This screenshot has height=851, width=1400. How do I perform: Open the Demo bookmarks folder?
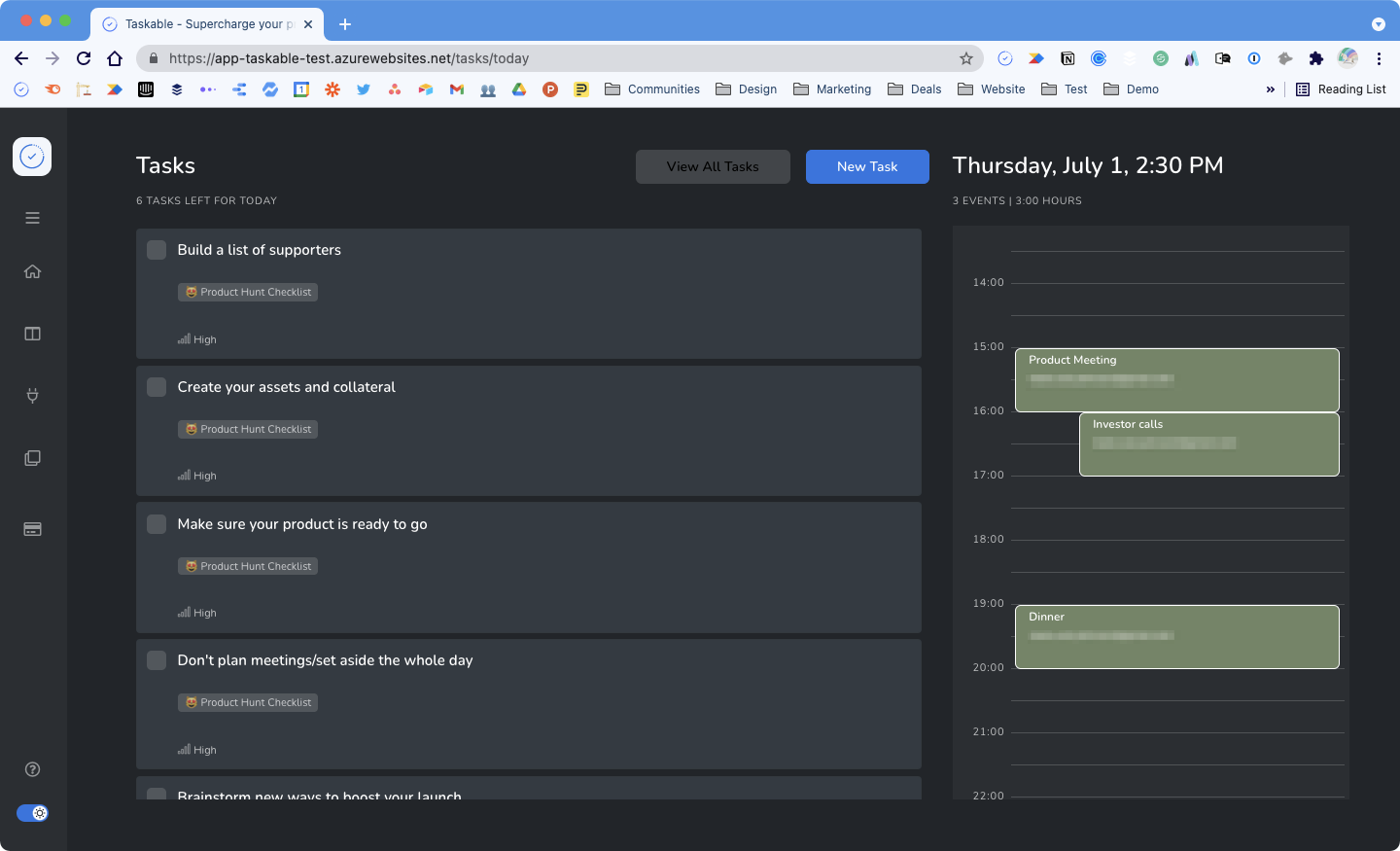pyautogui.click(x=1131, y=89)
